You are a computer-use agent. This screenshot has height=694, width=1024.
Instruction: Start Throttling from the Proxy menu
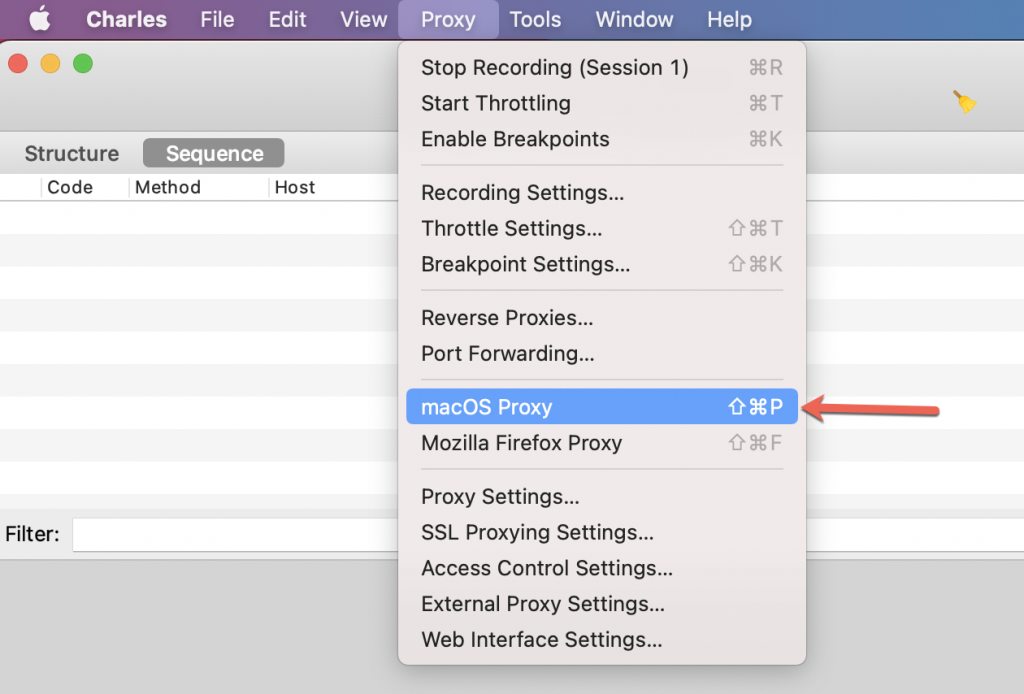[601, 103]
